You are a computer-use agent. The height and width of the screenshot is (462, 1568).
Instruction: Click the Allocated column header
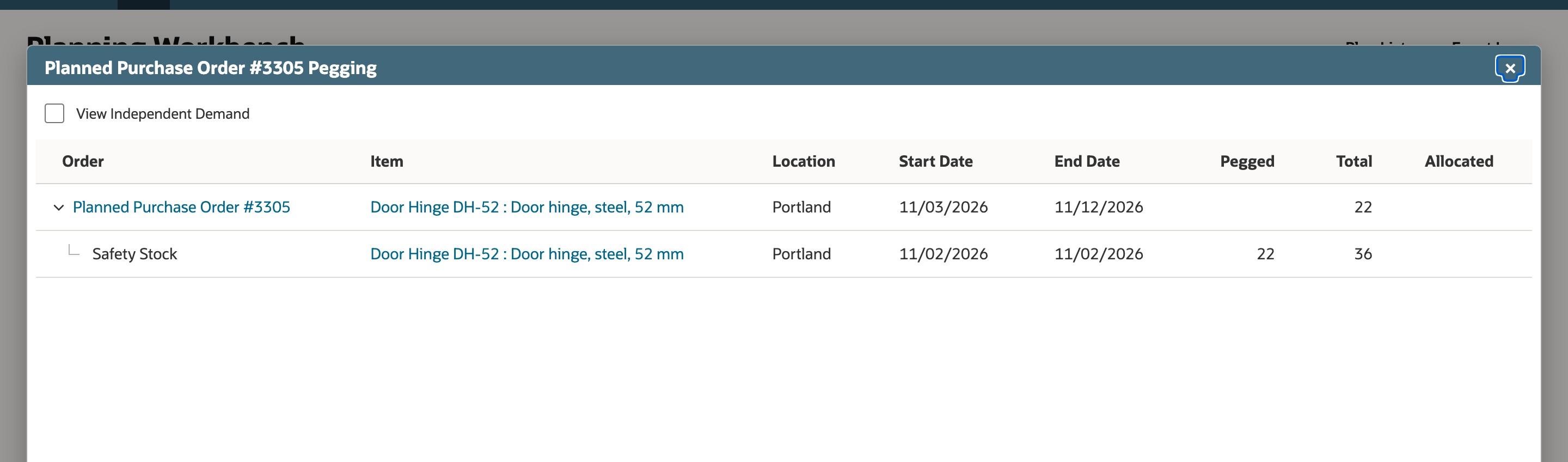1459,161
